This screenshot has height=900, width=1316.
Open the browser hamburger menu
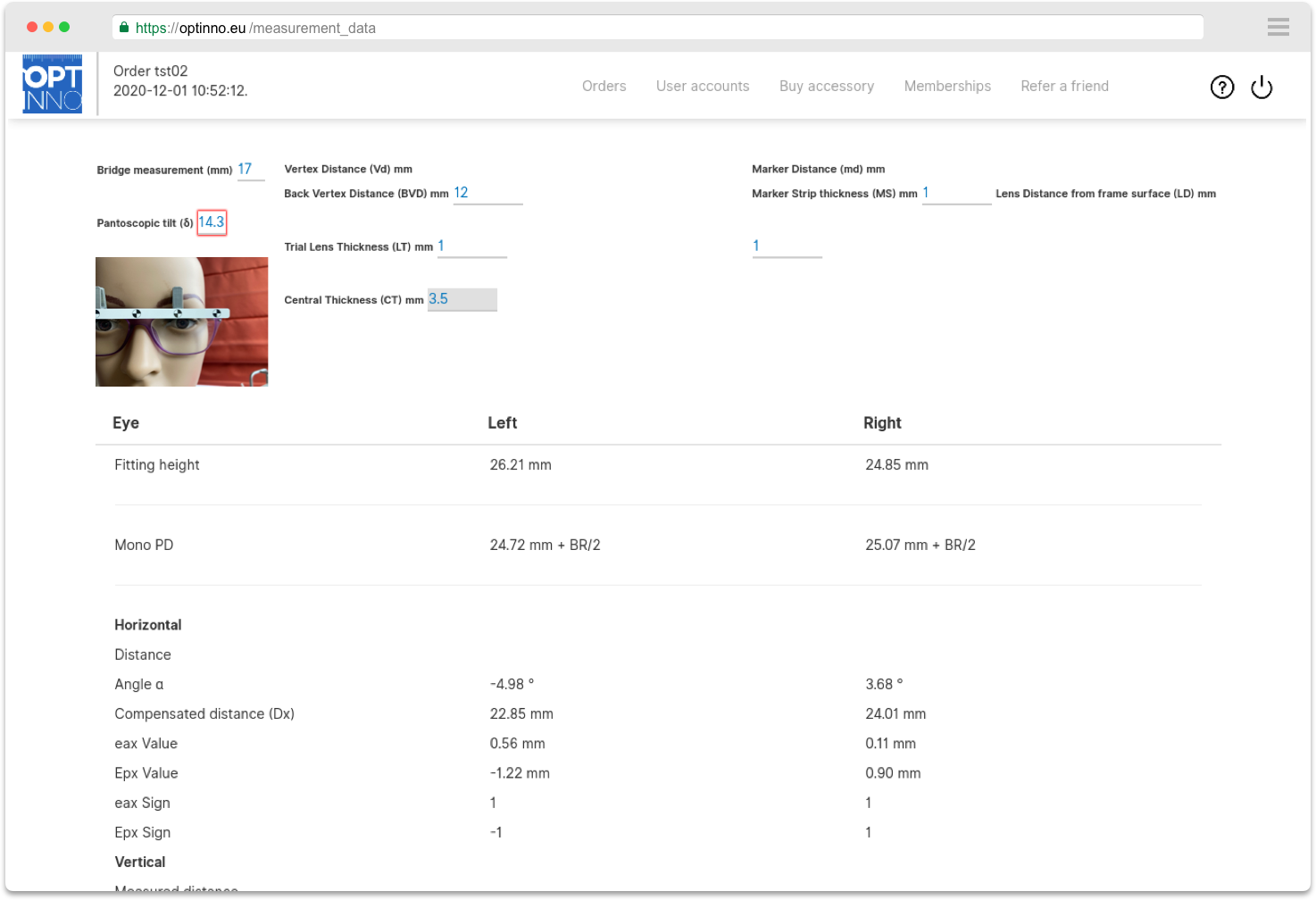[1278, 27]
